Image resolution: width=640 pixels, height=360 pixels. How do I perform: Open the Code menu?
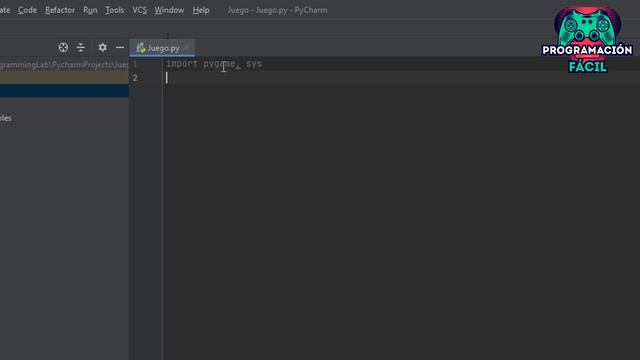point(27,10)
